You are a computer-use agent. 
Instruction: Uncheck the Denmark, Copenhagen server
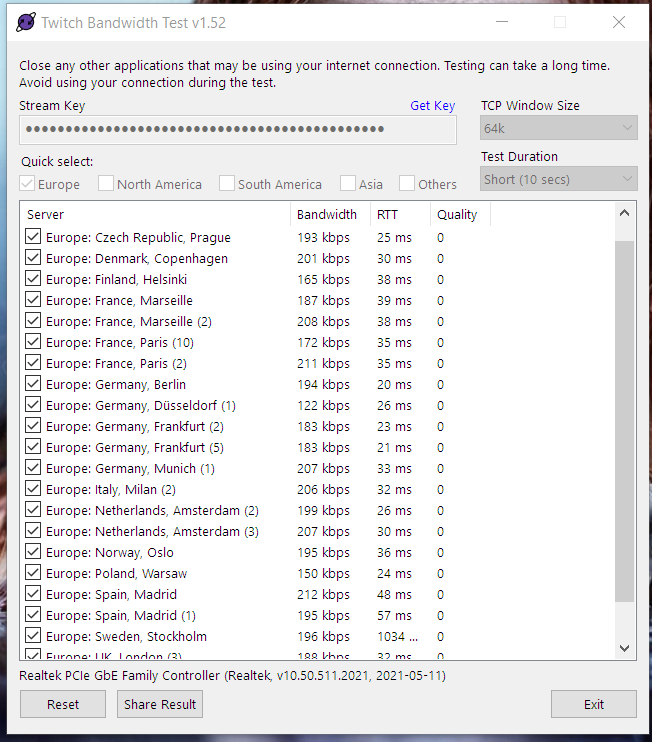pos(33,258)
